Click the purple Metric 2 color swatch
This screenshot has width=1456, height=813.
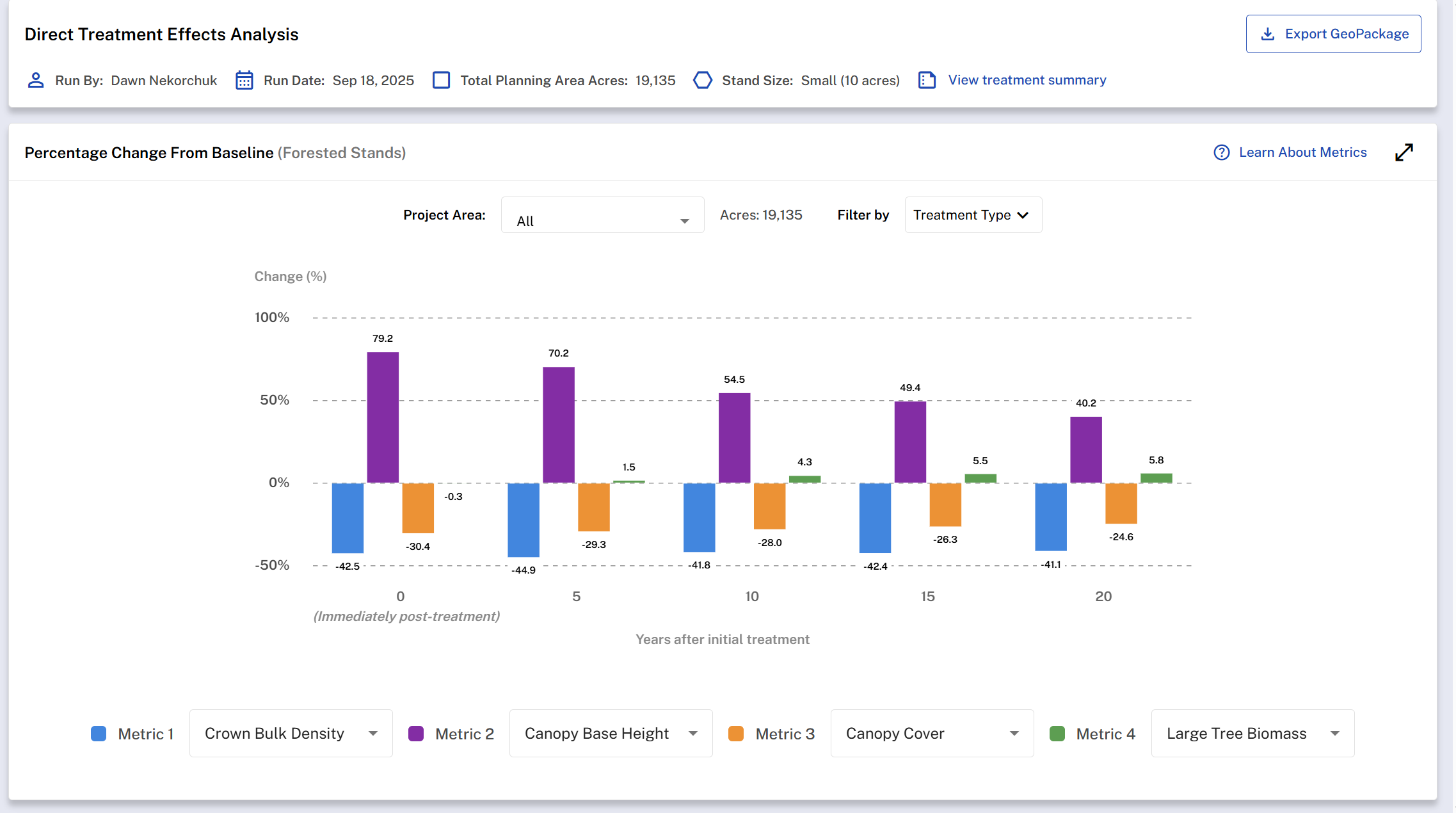pyautogui.click(x=416, y=734)
